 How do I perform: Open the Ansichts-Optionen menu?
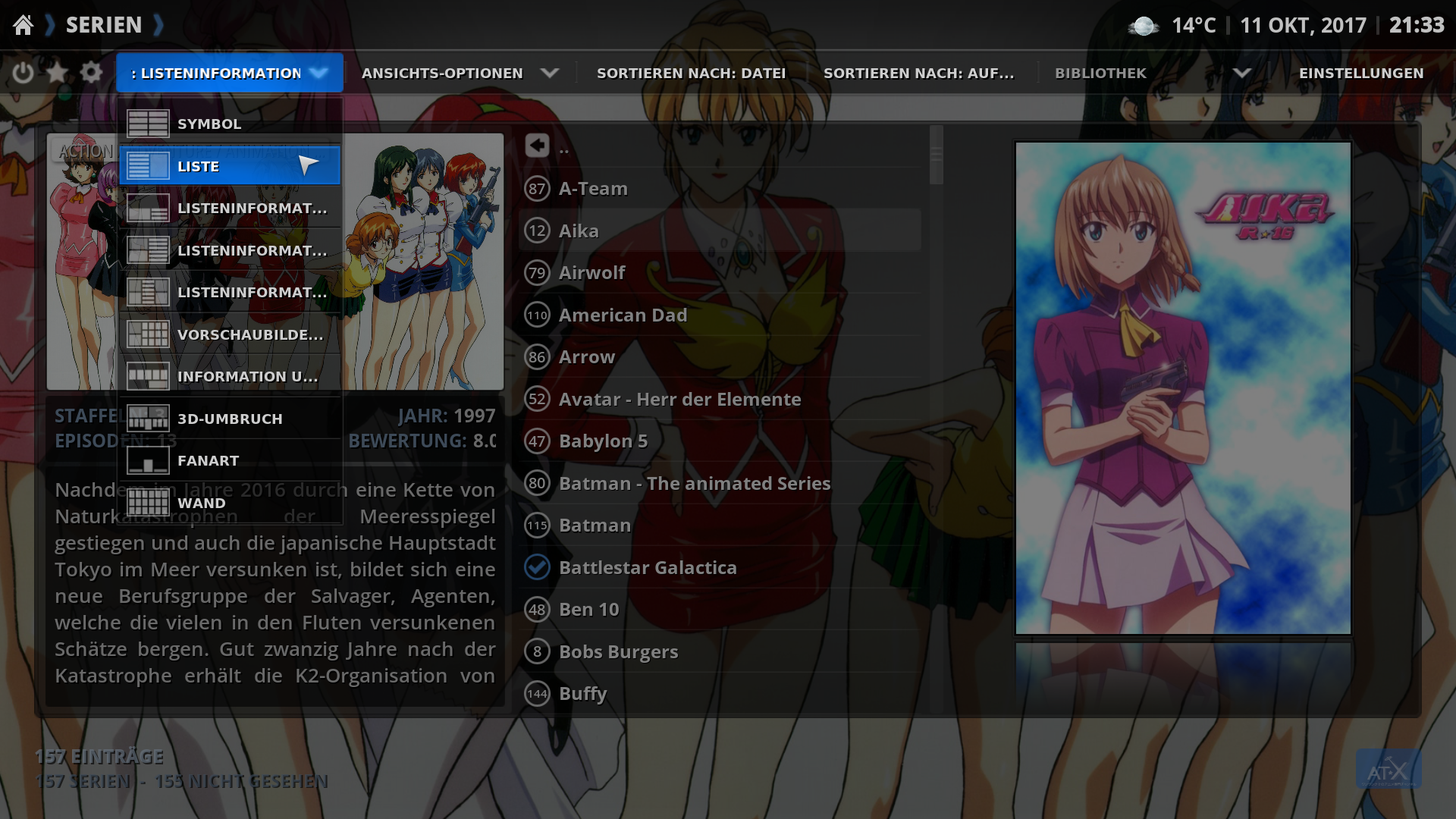[x=442, y=74]
